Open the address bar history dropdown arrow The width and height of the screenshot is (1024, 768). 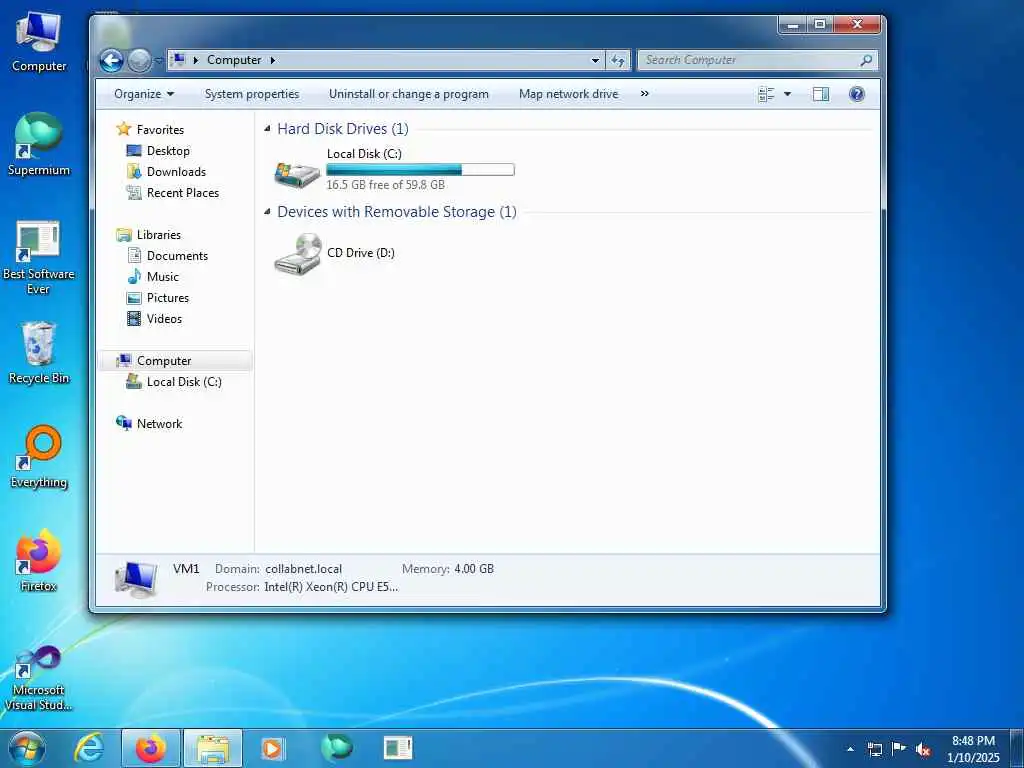click(x=595, y=60)
